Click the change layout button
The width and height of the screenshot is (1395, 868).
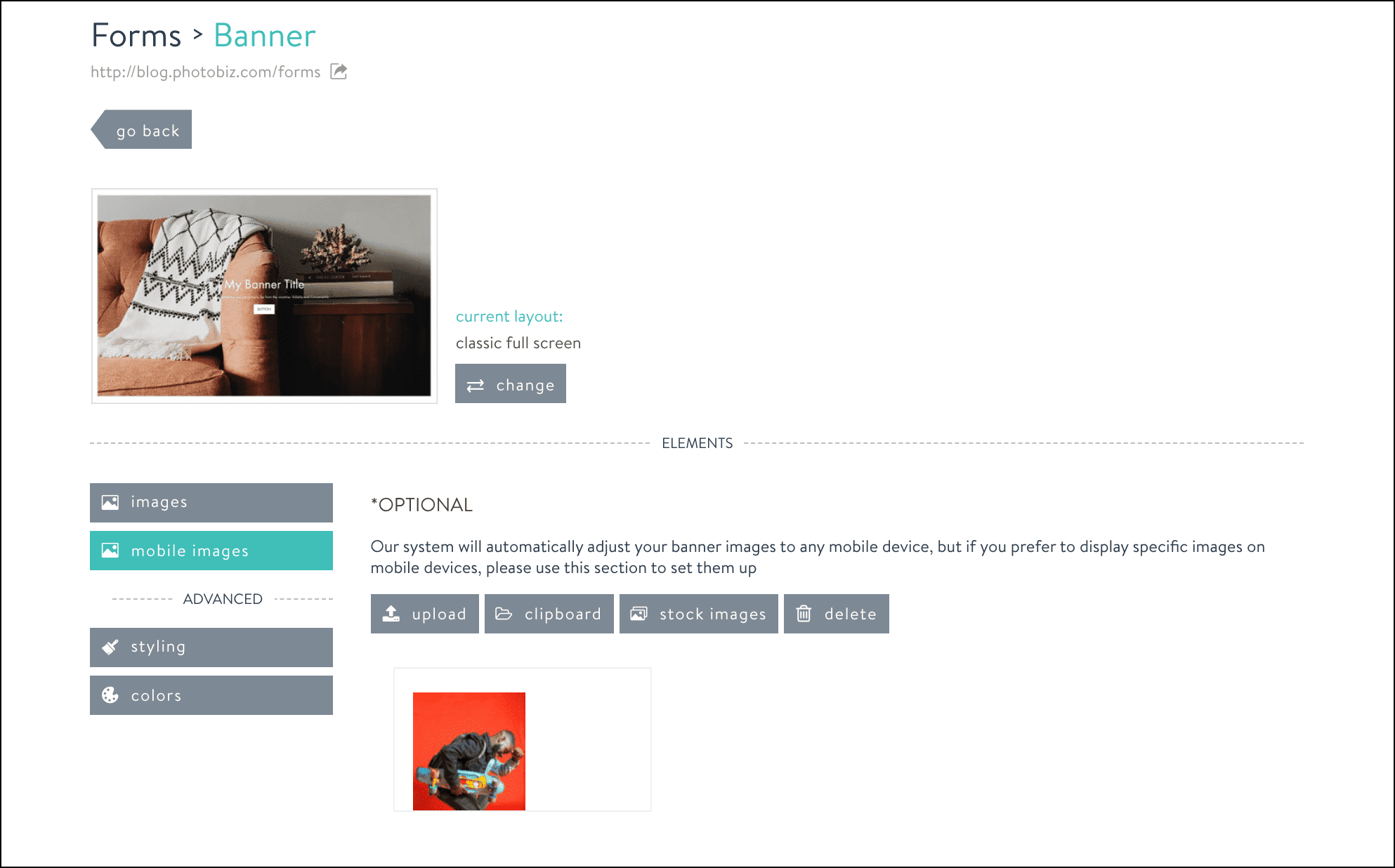click(x=511, y=384)
